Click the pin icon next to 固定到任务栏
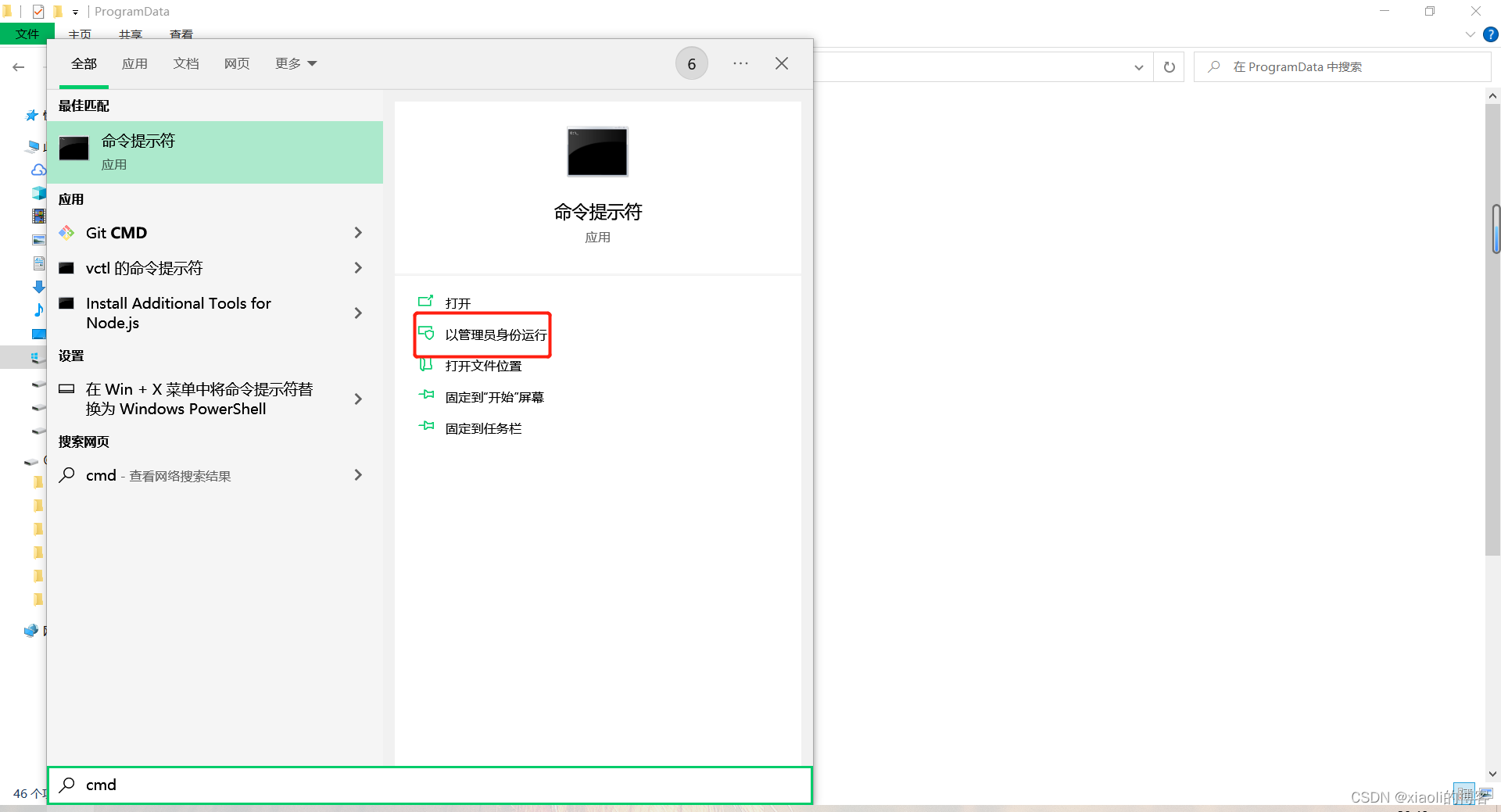This screenshot has height=812, width=1501. point(426,426)
